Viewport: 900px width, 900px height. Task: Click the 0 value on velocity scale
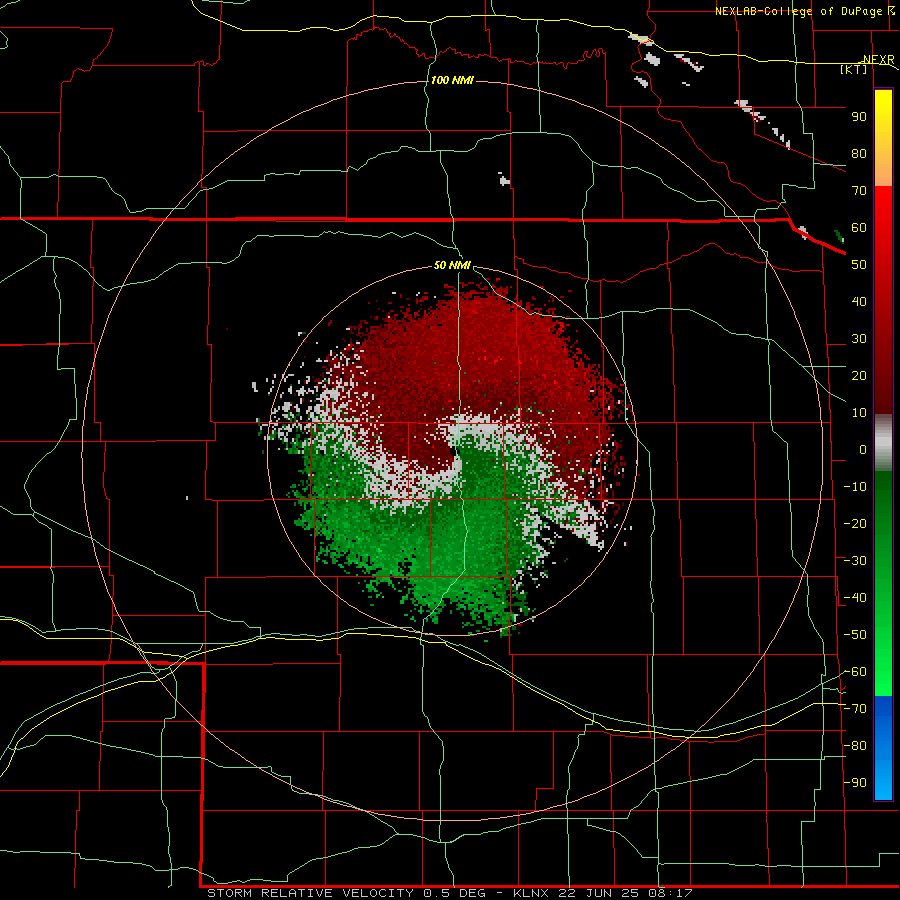(x=863, y=449)
